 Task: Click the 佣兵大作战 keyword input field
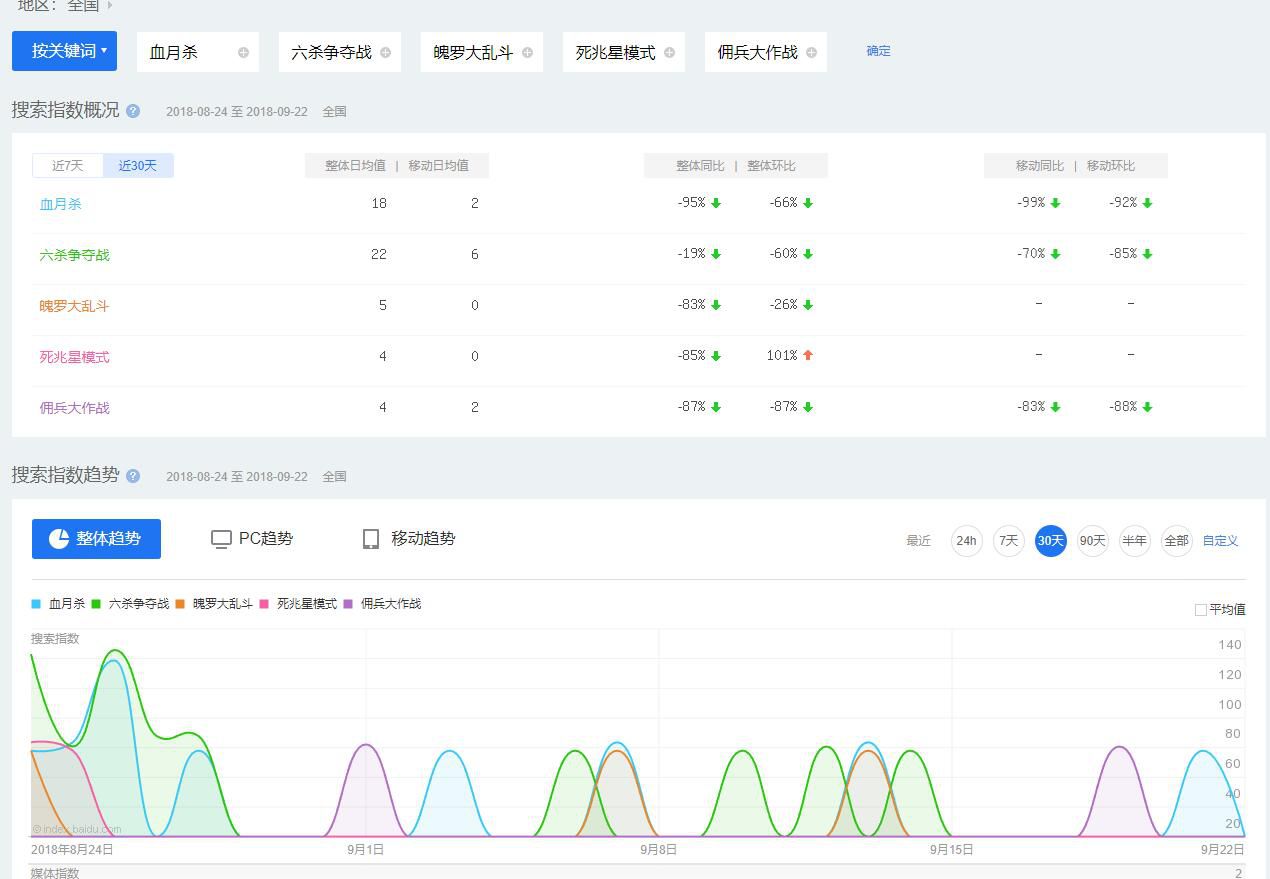[x=766, y=52]
